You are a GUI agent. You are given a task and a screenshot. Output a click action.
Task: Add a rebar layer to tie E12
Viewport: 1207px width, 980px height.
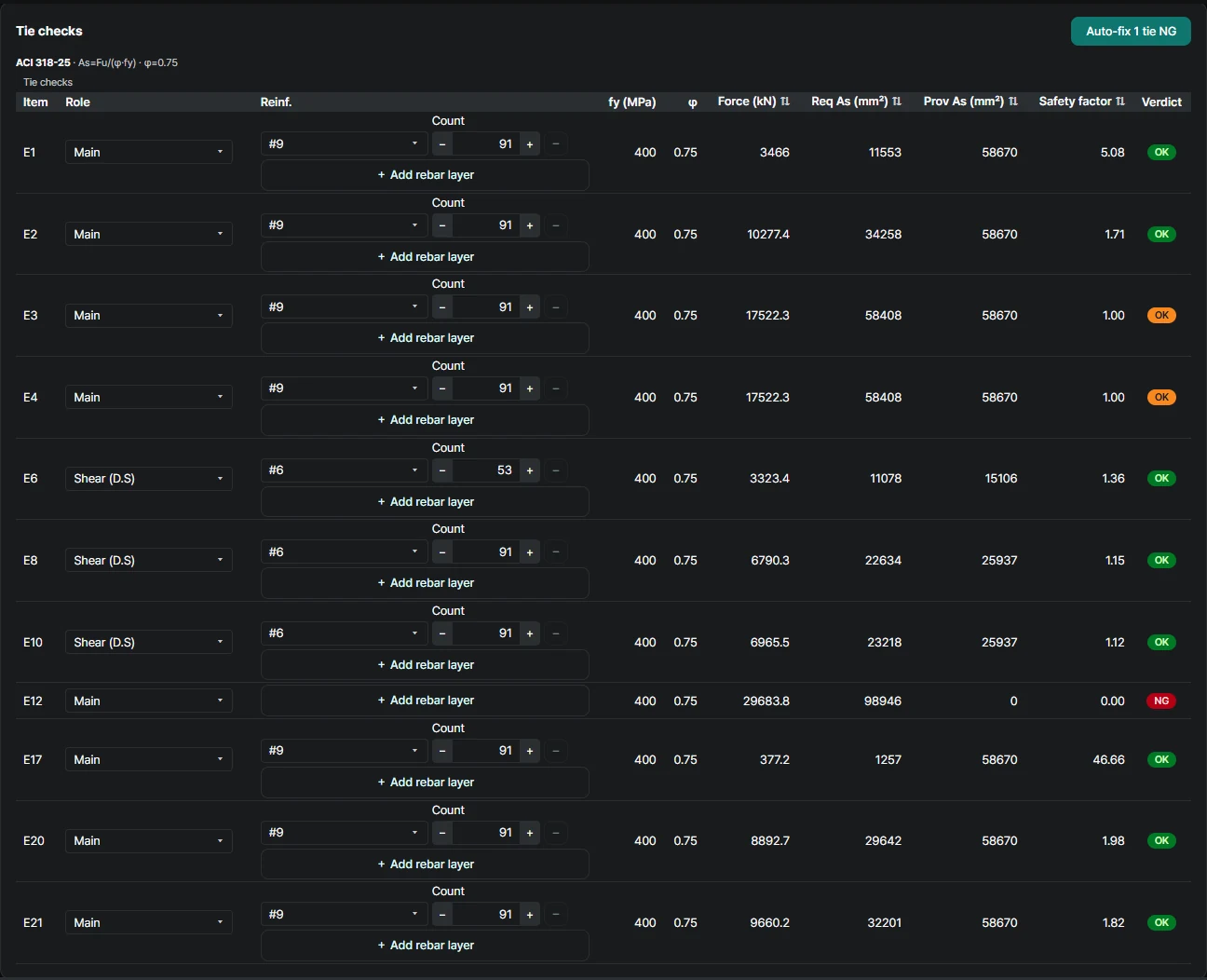pyautogui.click(x=425, y=701)
